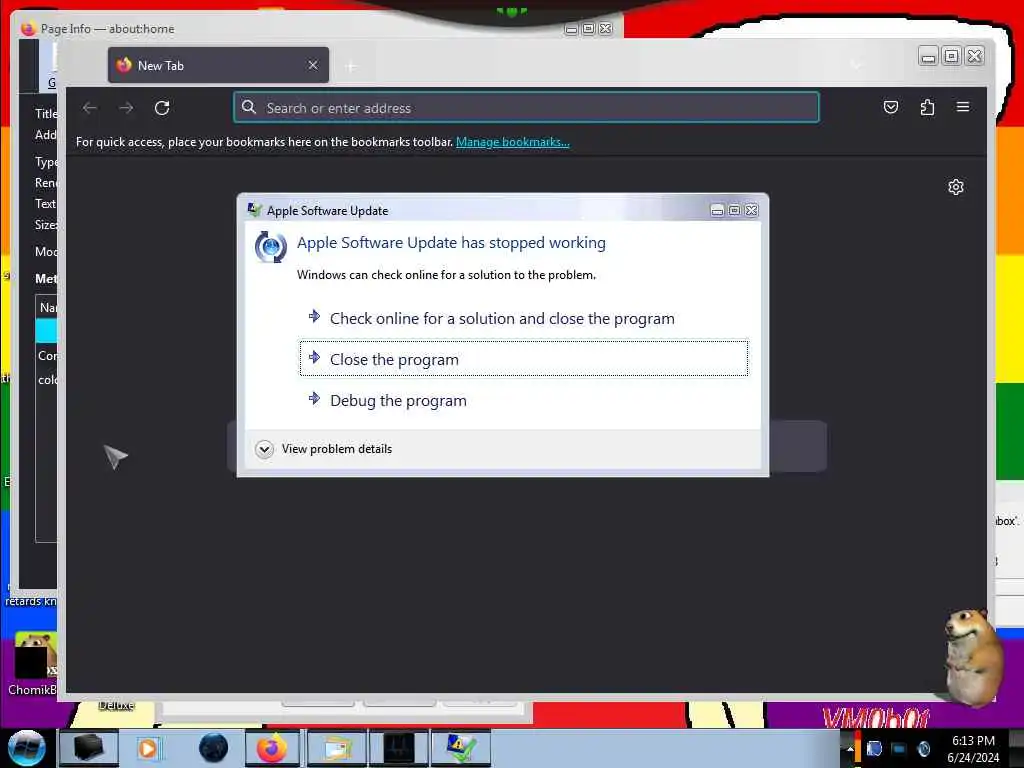Close the Apple Software Update dialog
This screenshot has width=1024, height=768.
pyautogui.click(x=752, y=210)
